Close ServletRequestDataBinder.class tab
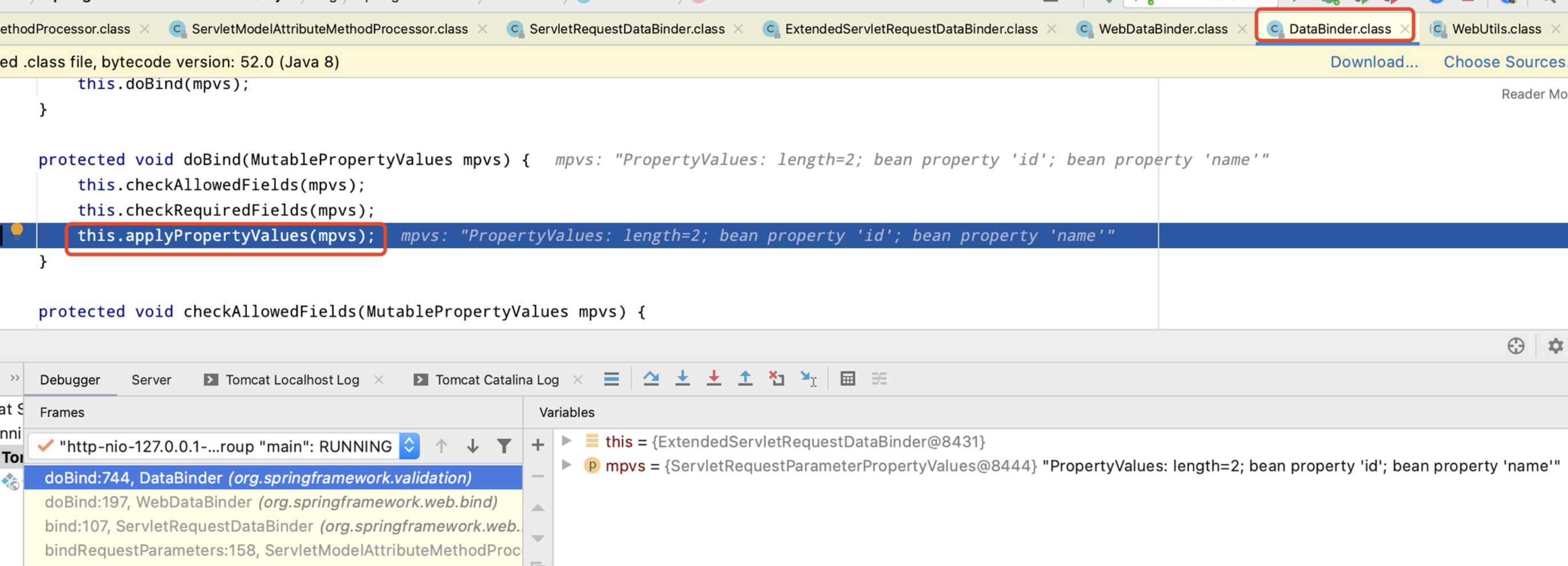1568x566 pixels. (x=738, y=29)
